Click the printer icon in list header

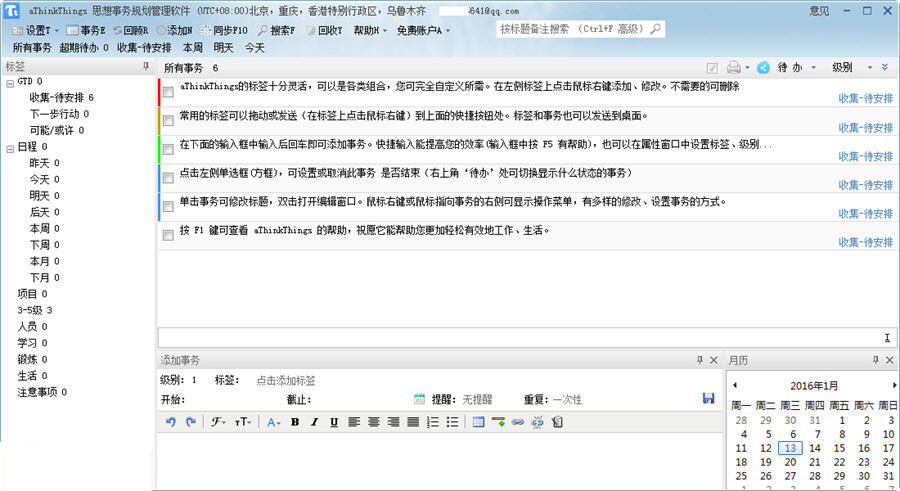coord(734,68)
